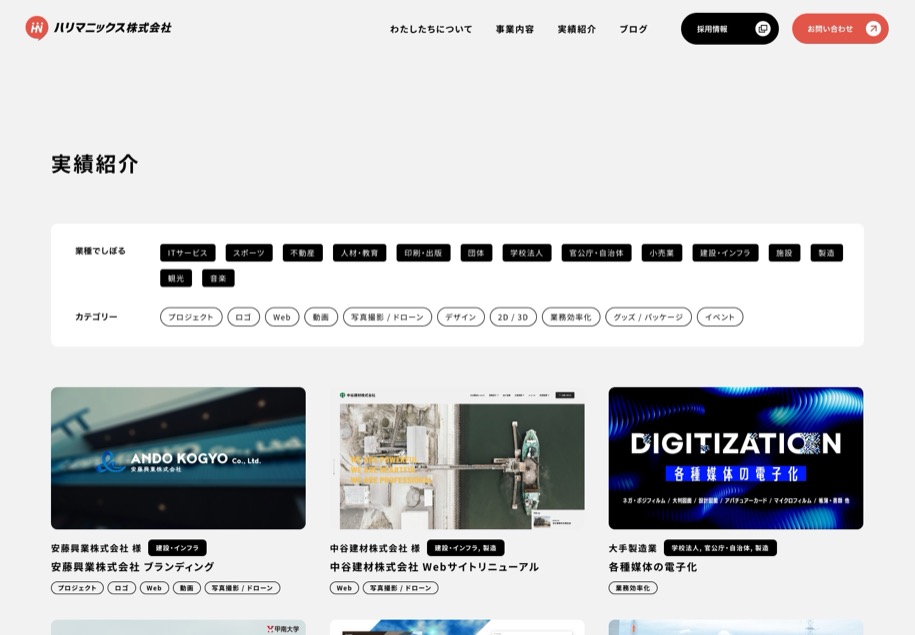The height and width of the screenshot is (635, 915).
Task: Click 中谷建材株式会社 様 client name
Action: pyautogui.click(x=375, y=548)
